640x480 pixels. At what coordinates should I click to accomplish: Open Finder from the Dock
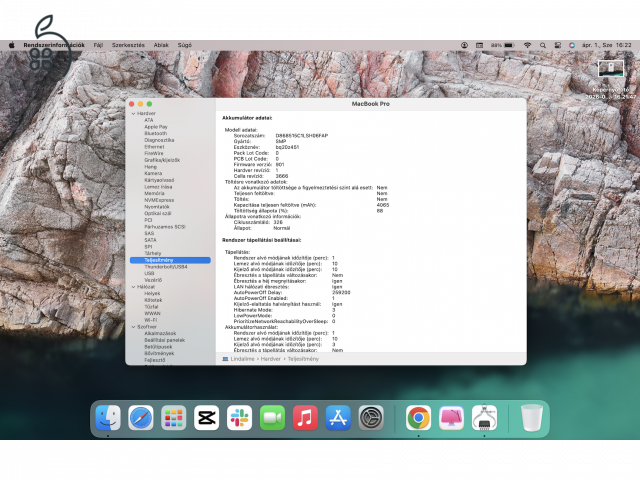tap(108, 418)
